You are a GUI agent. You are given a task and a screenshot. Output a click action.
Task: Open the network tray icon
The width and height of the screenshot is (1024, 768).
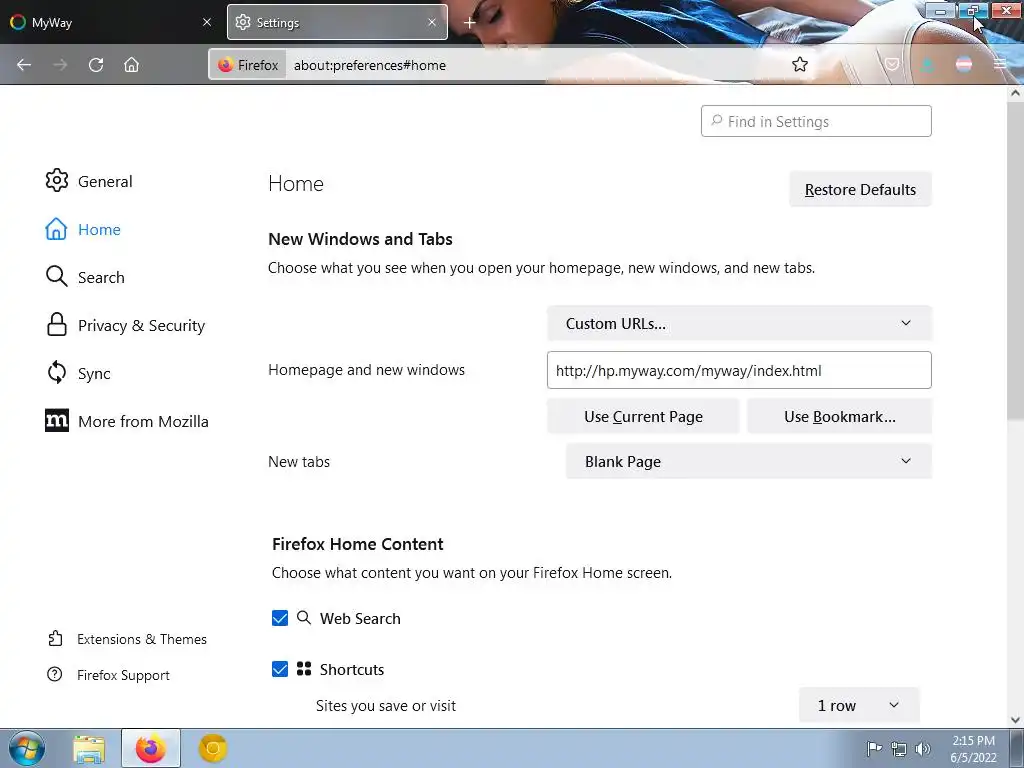[899, 749]
